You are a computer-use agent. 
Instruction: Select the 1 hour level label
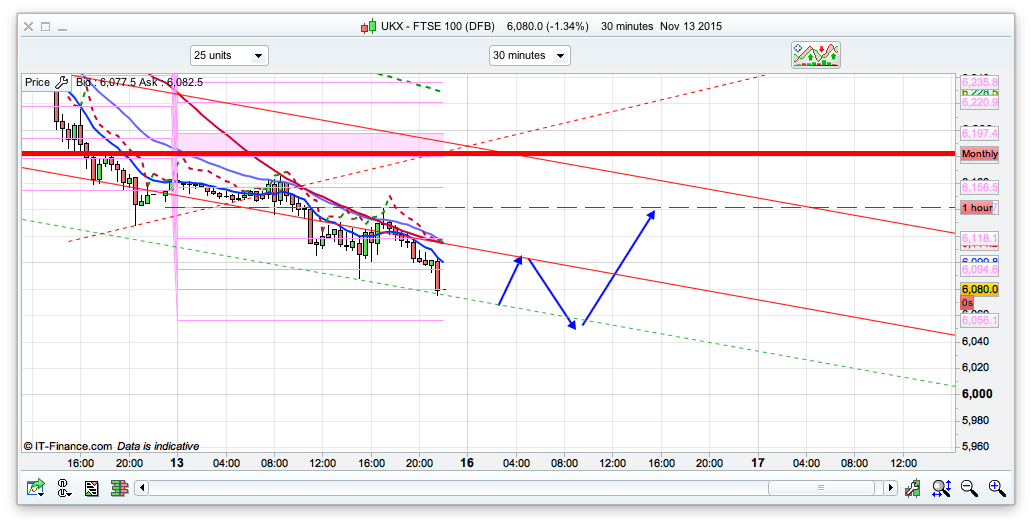pyautogui.click(x=977, y=207)
